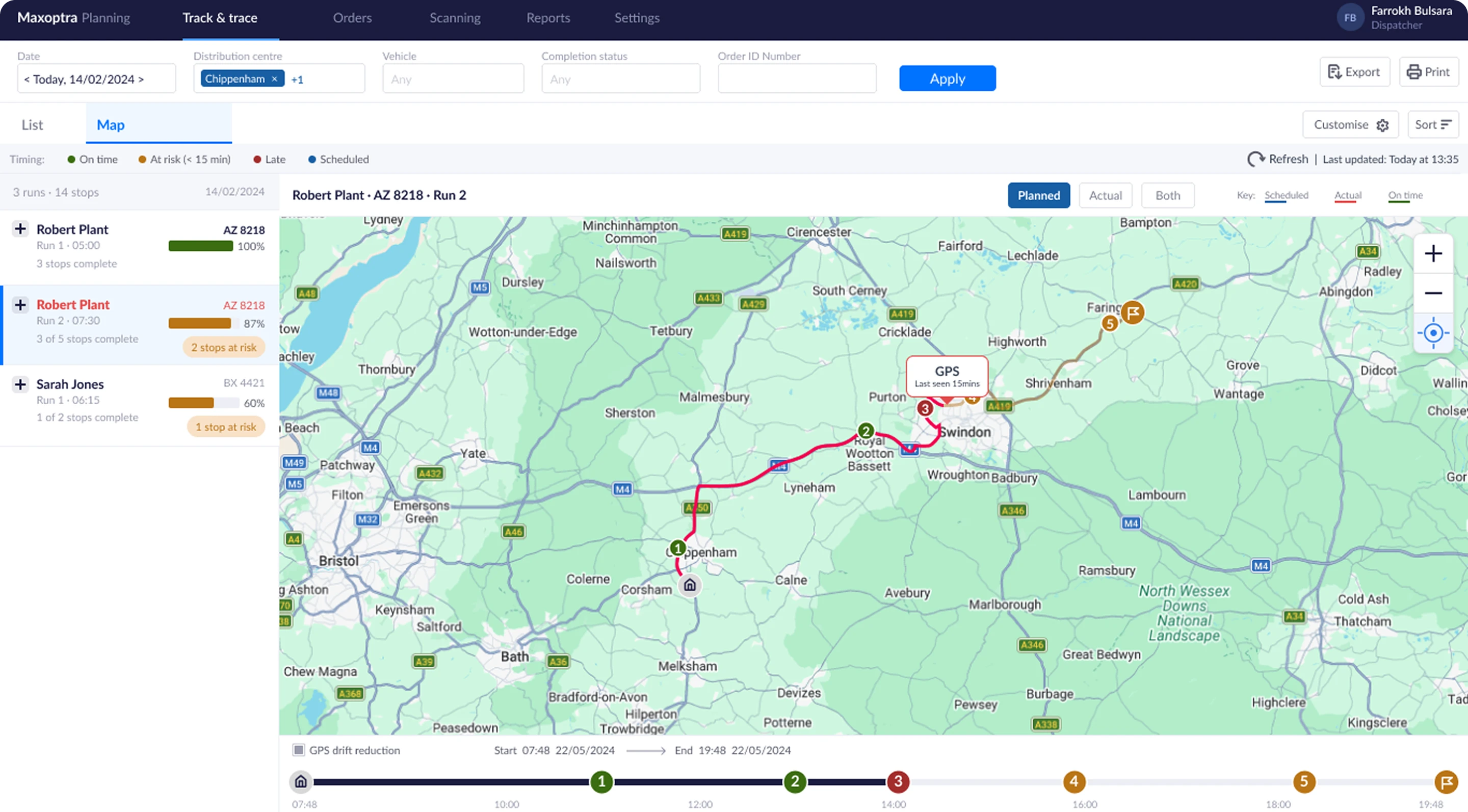Viewport: 1468px width, 812px height.
Task: Recenter map with the locate icon
Action: 1433,333
